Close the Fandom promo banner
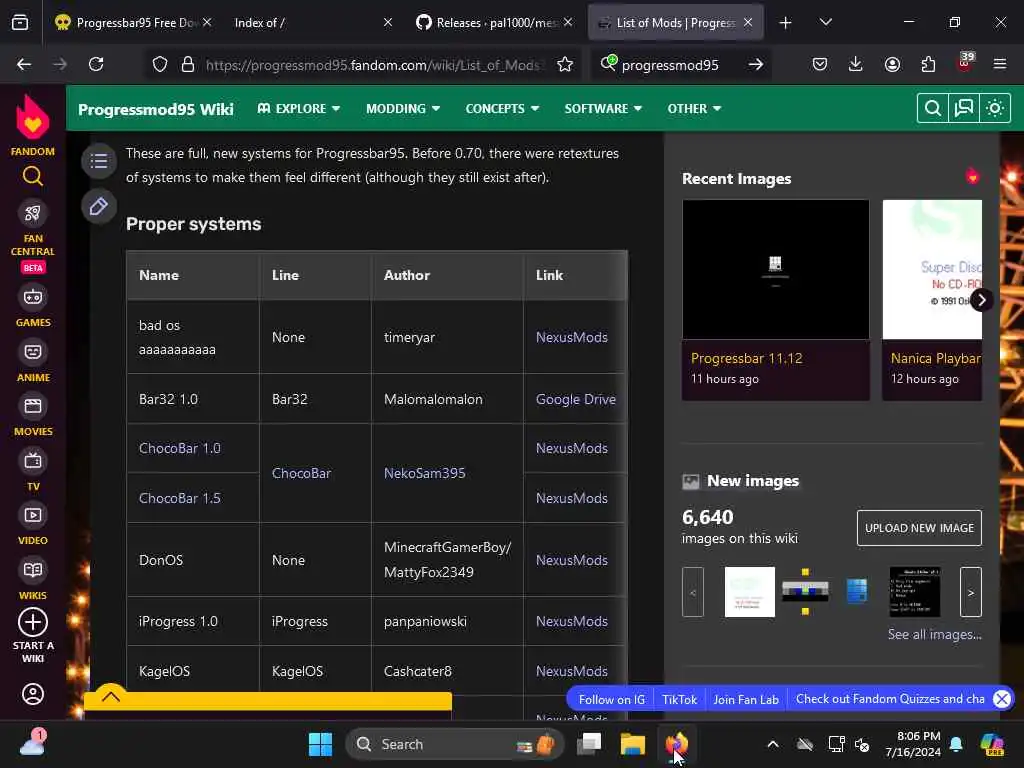This screenshot has height=768, width=1024. [x=1002, y=699]
